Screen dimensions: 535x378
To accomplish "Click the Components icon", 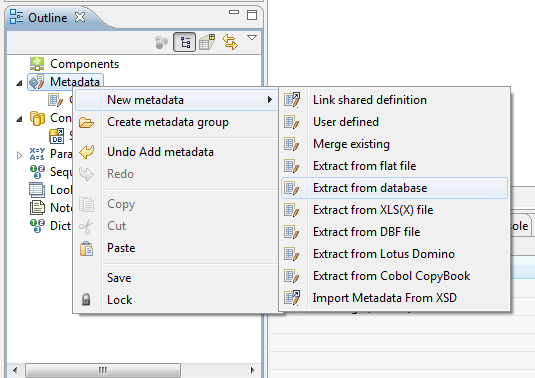I will click(x=37, y=64).
